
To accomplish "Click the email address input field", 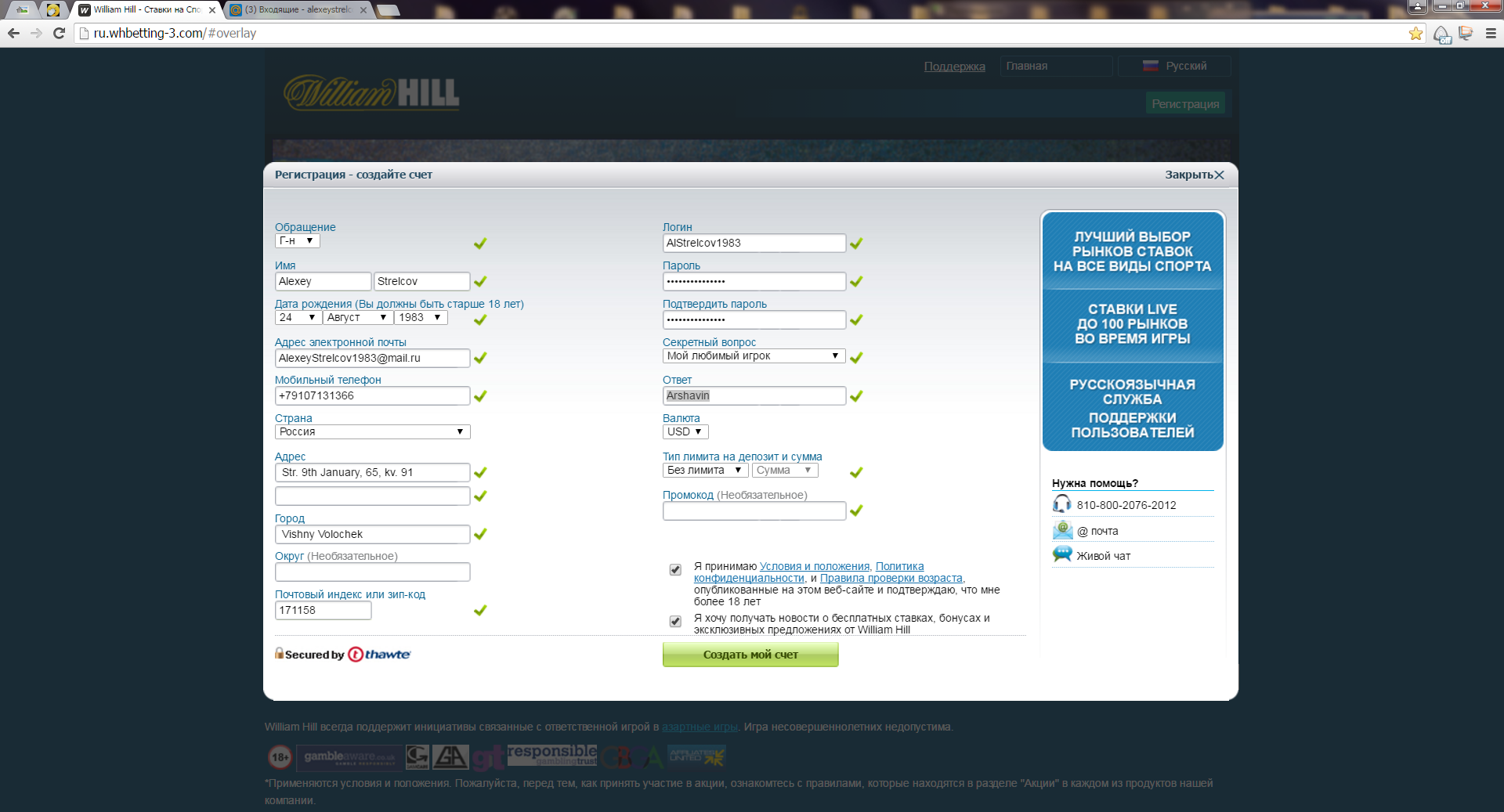I will [372, 358].
